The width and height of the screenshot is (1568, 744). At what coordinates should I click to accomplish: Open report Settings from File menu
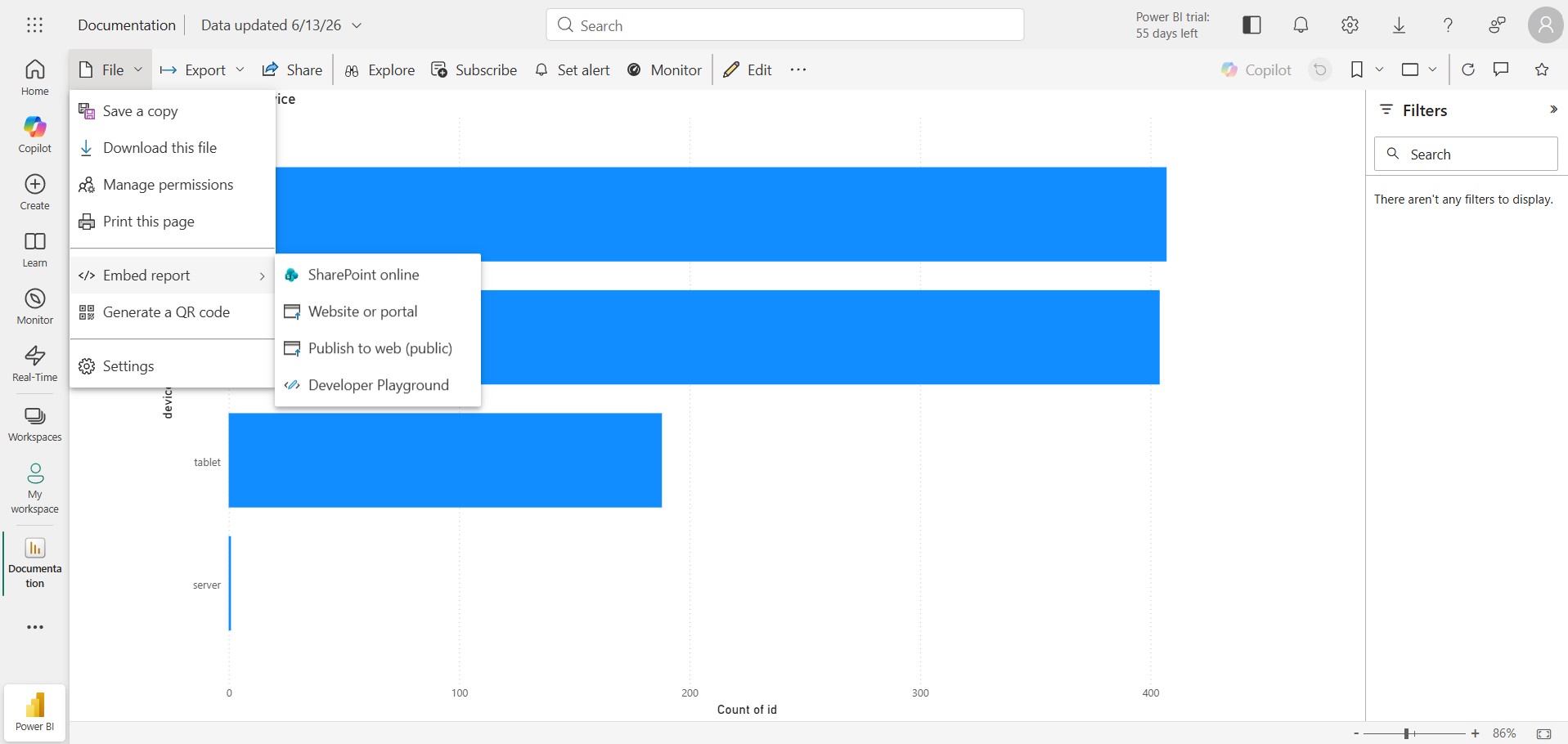[x=172, y=366]
